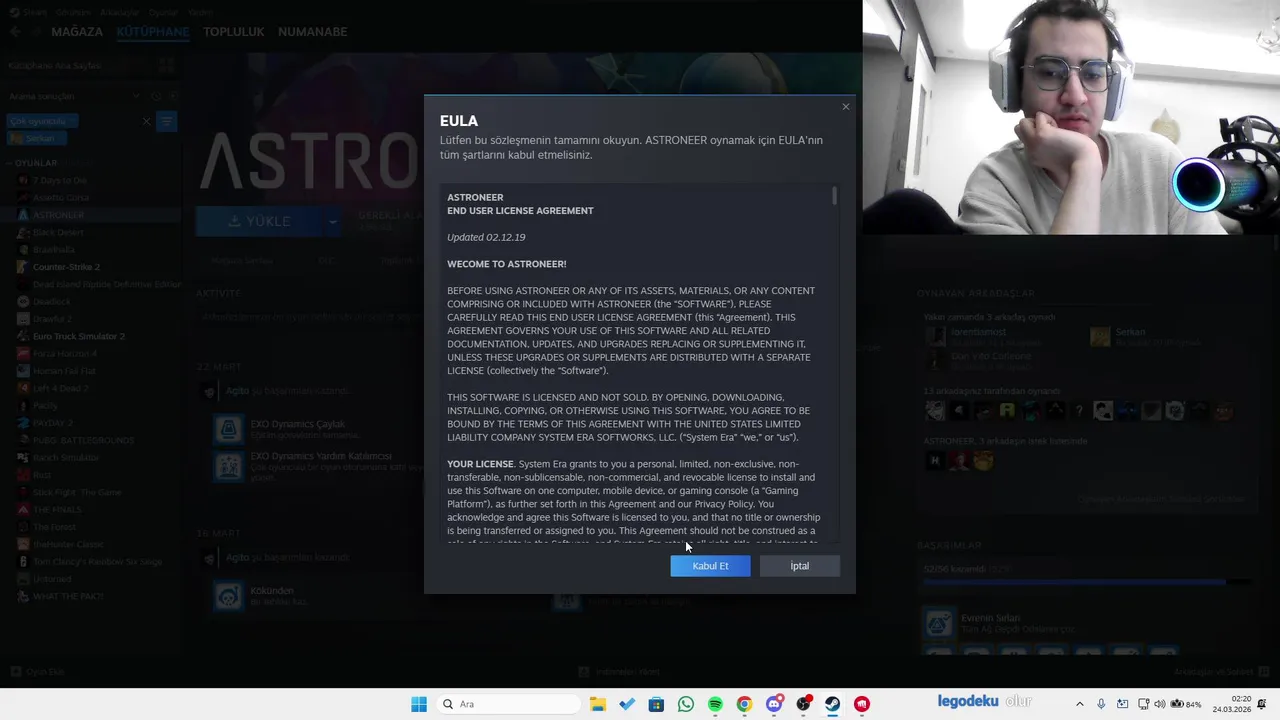Click the Rust game icon
This screenshot has width=1280, height=720.
(x=23, y=475)
